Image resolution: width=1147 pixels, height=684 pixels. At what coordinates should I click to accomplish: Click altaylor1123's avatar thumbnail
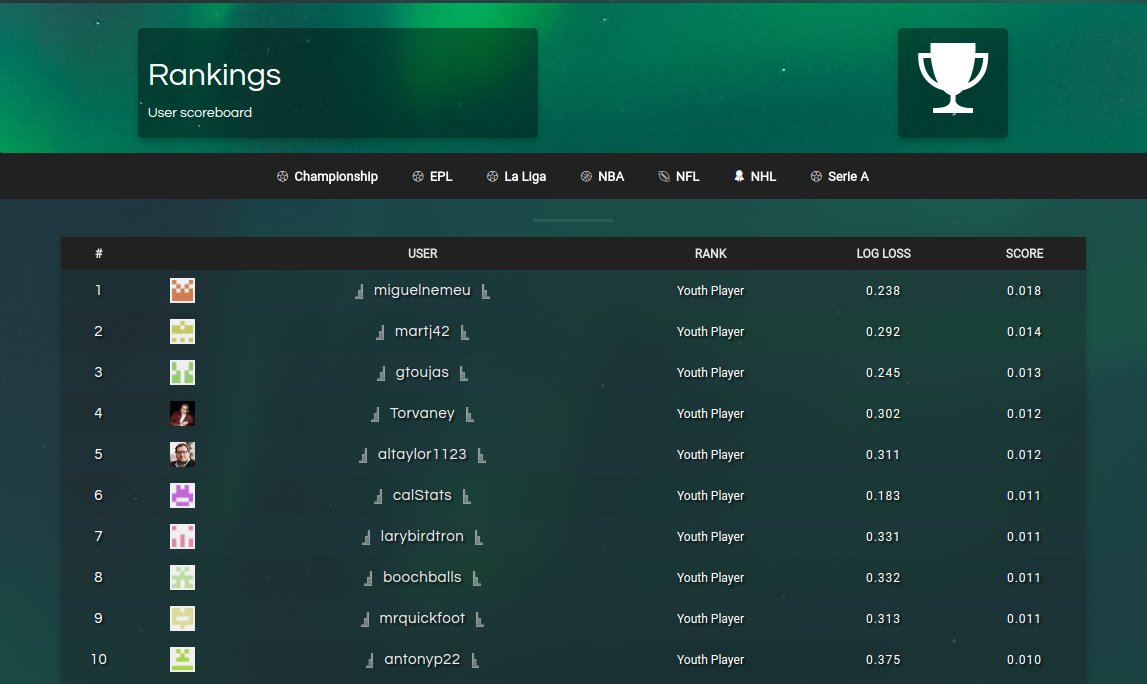tap(182, 454)
